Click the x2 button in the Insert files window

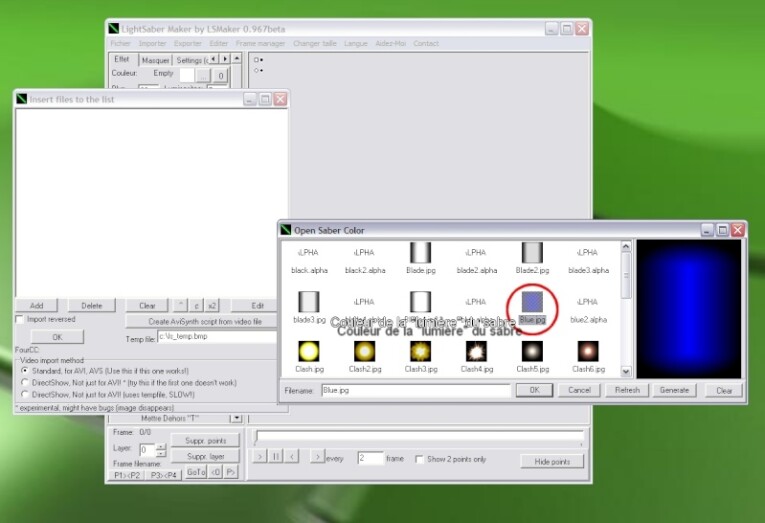(212, 305)
